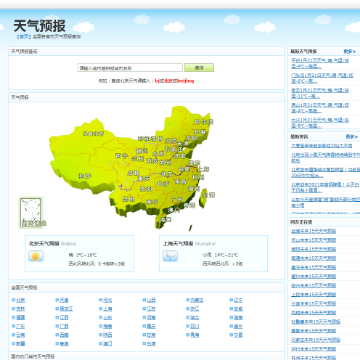Open 河北 in the province list
The width and height of the screenshot is (360, 360).
pos(107,300)
